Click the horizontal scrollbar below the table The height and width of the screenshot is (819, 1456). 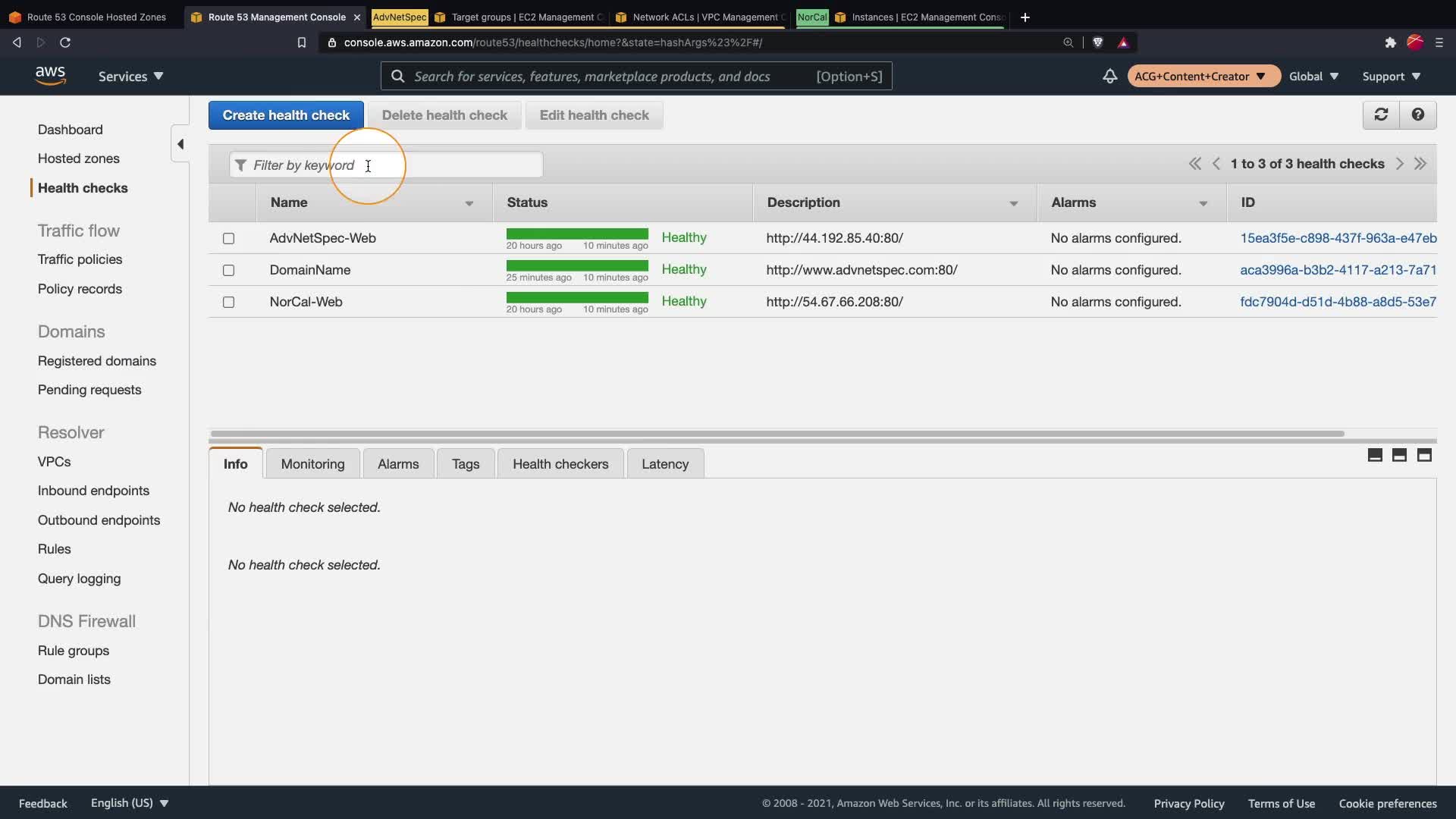[777, 434]
